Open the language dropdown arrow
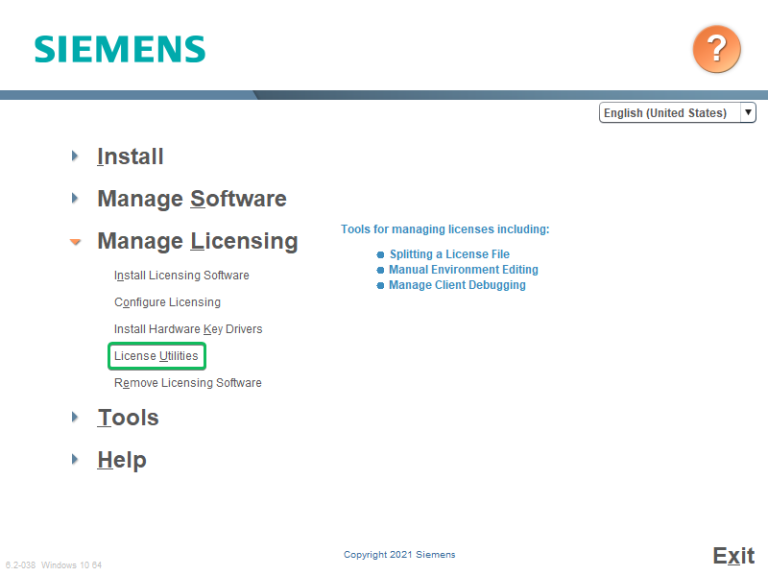Screen dimensions: 768x576 748,112
